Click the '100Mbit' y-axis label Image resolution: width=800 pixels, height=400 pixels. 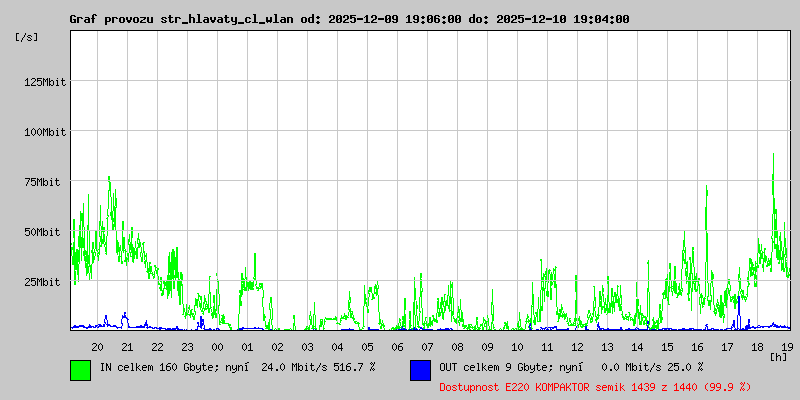[x=45, y=132]
